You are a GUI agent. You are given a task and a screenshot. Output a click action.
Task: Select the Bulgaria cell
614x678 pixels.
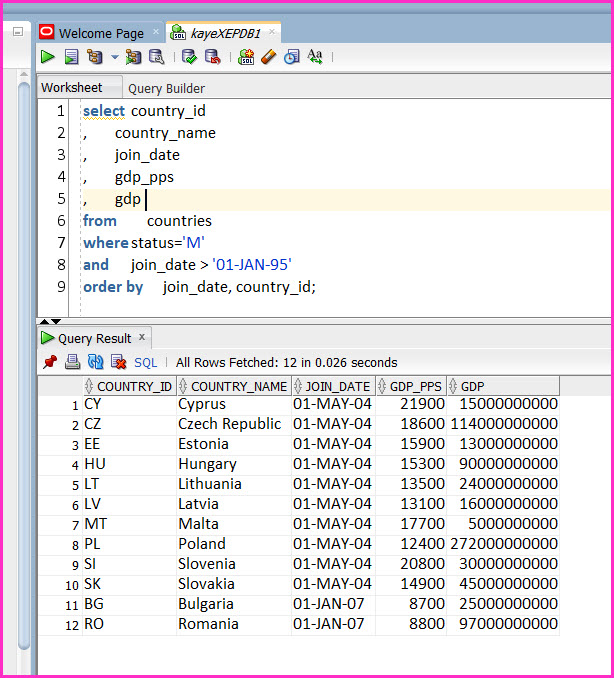234,604
